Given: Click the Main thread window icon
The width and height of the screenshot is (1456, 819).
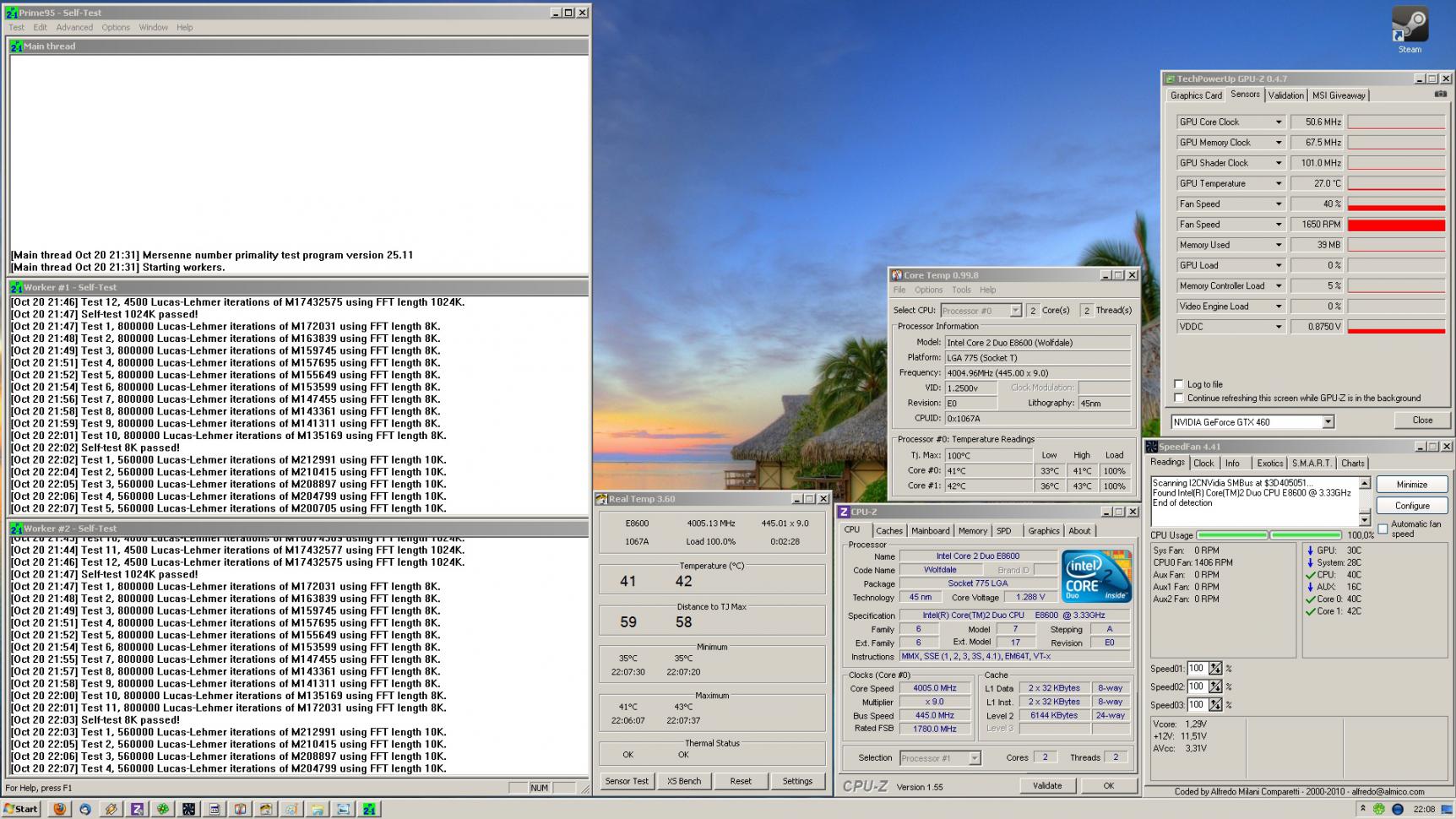Looking at the screenshot, I should (16, 46).
